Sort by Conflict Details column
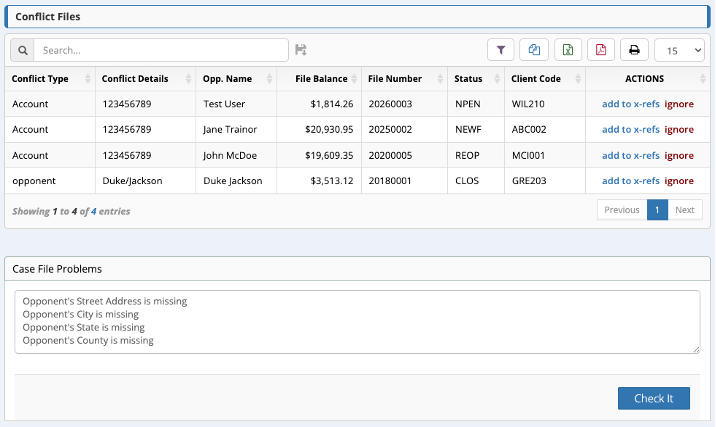Viewport: 716px width, 427px height. click(x=145, y=79)
